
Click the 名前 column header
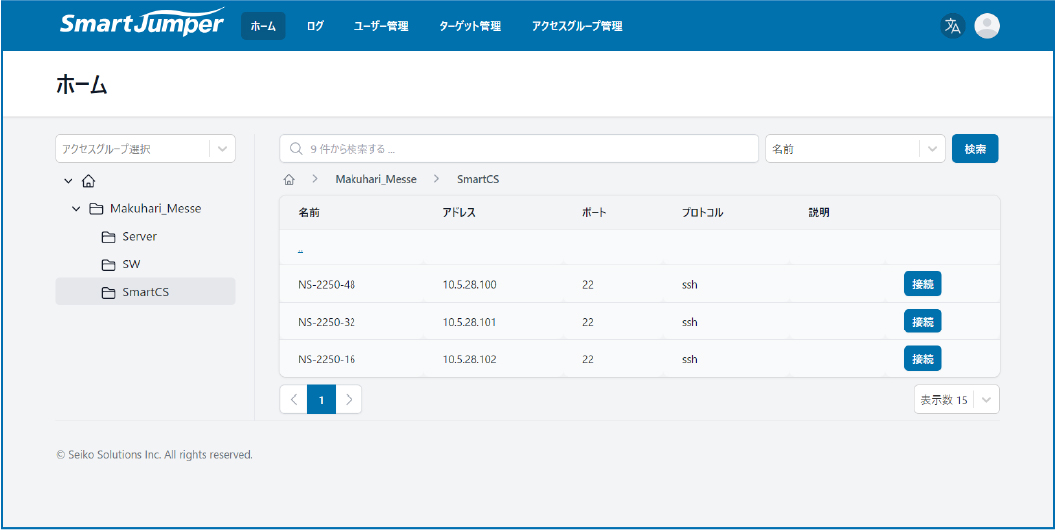(309, 213)
